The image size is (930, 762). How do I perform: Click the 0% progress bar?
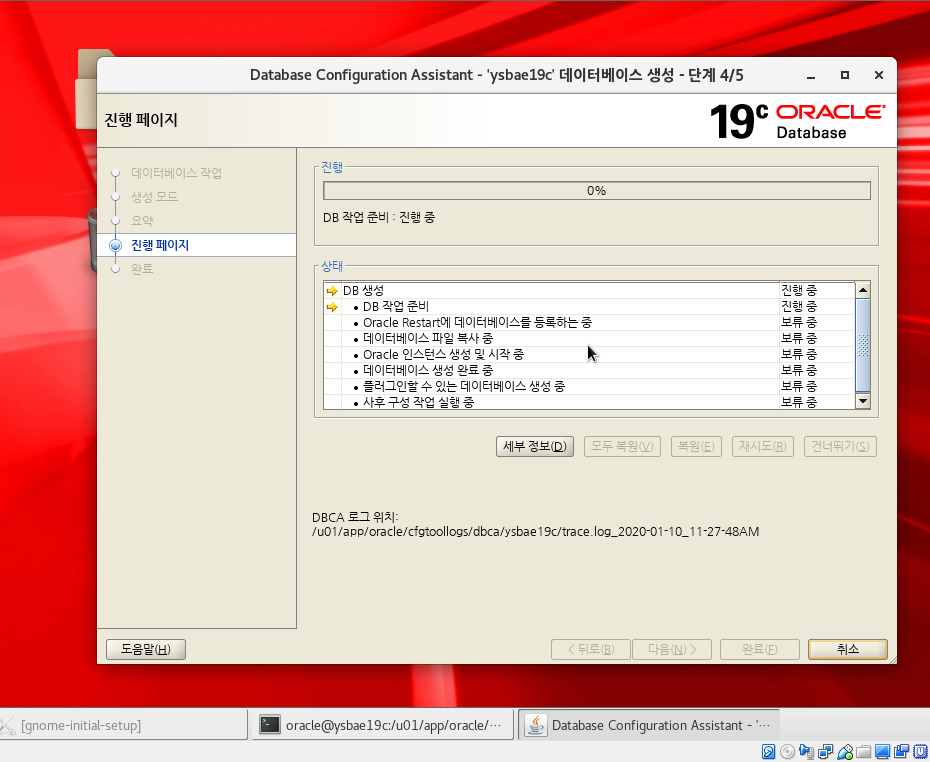point(597,191)
